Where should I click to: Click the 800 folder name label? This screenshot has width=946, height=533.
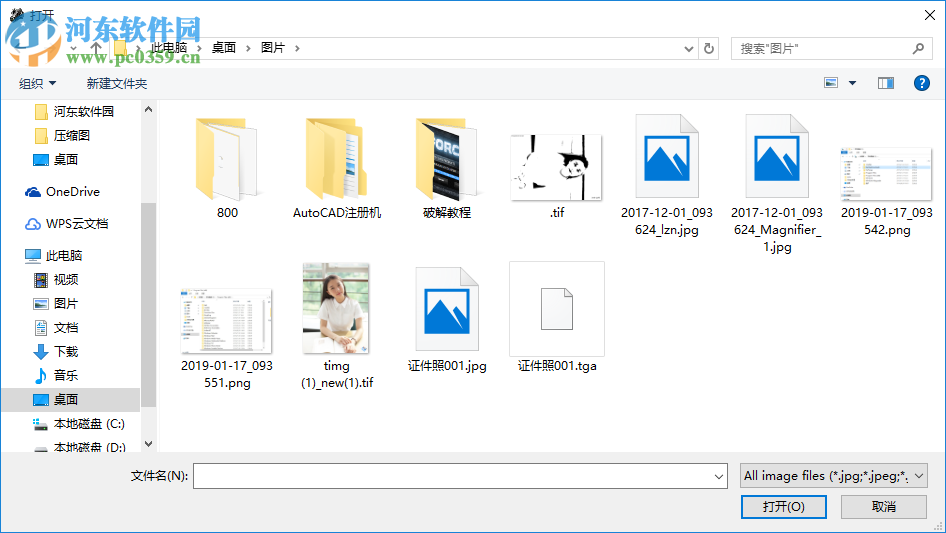[x=227, y=213]
